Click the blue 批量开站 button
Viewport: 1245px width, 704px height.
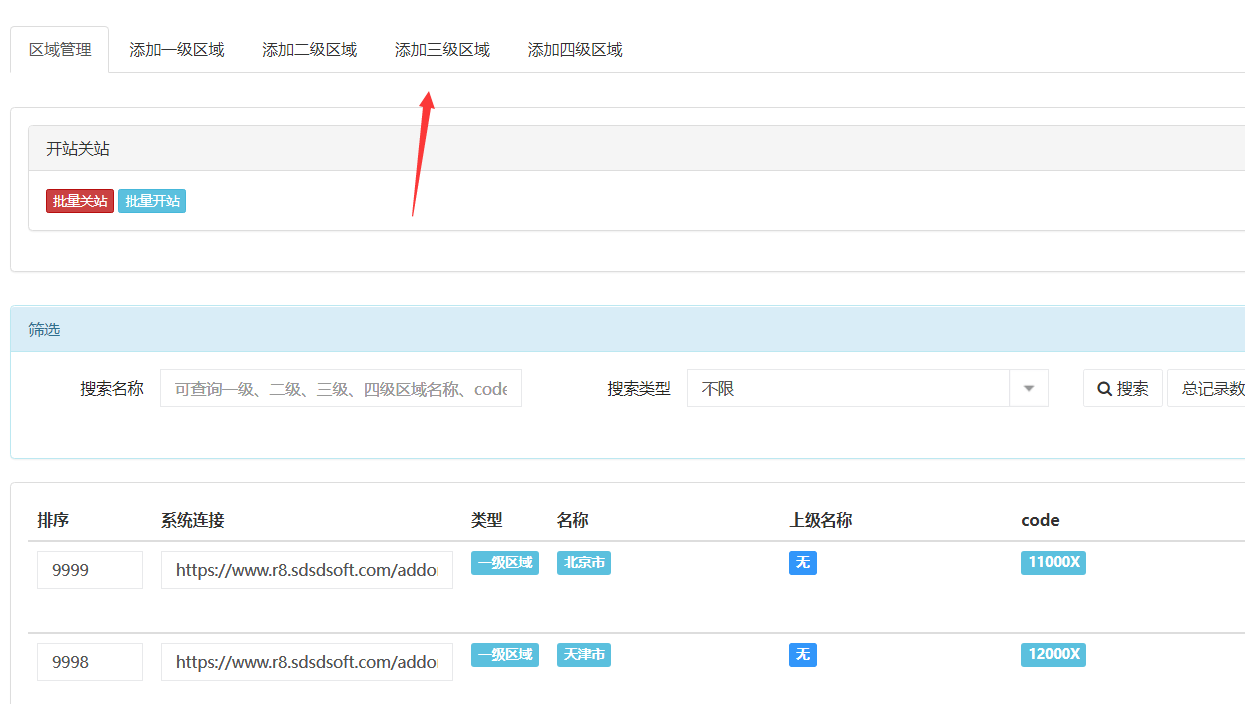pos(152,201)
